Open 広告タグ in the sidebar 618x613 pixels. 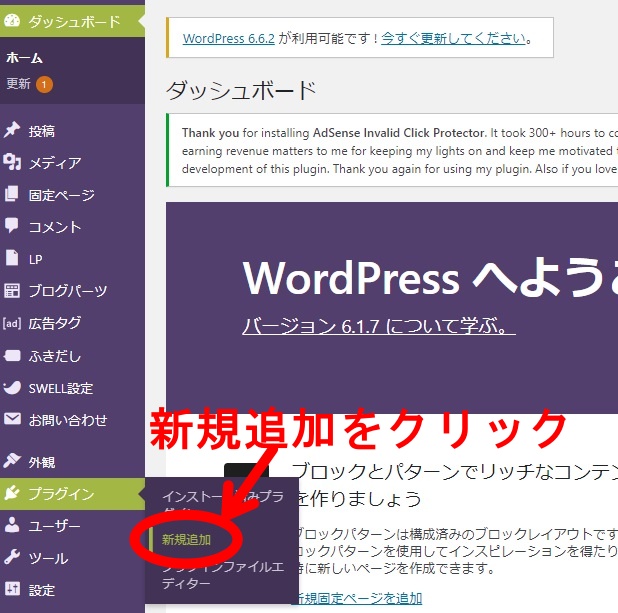55,323
